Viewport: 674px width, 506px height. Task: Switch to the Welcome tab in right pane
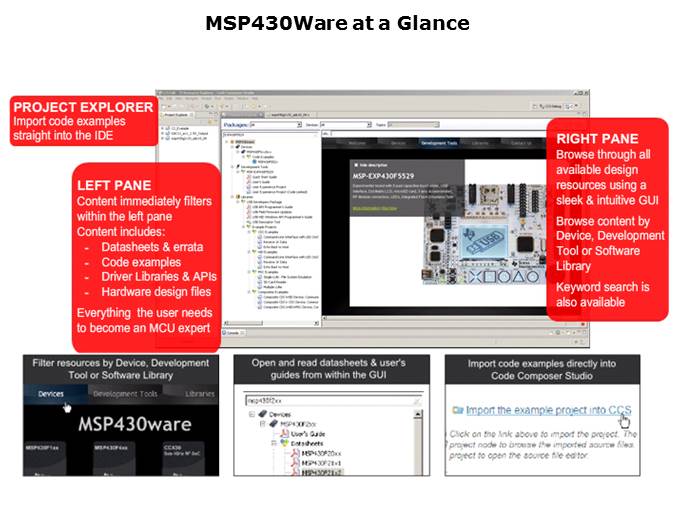356,143
